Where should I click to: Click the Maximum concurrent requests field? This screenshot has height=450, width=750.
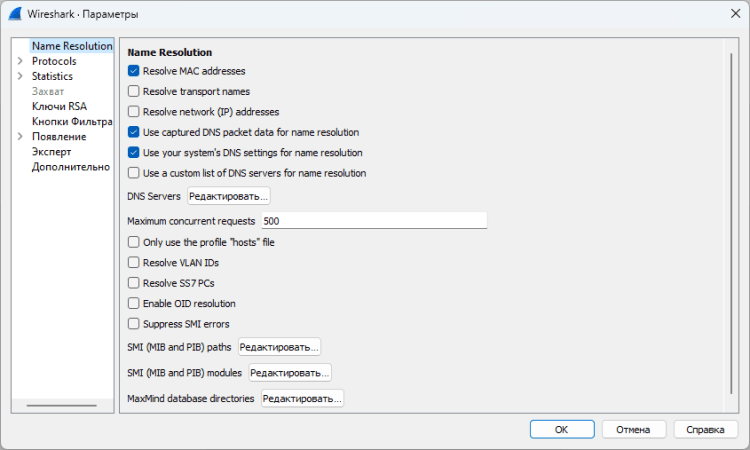[373, 220]
